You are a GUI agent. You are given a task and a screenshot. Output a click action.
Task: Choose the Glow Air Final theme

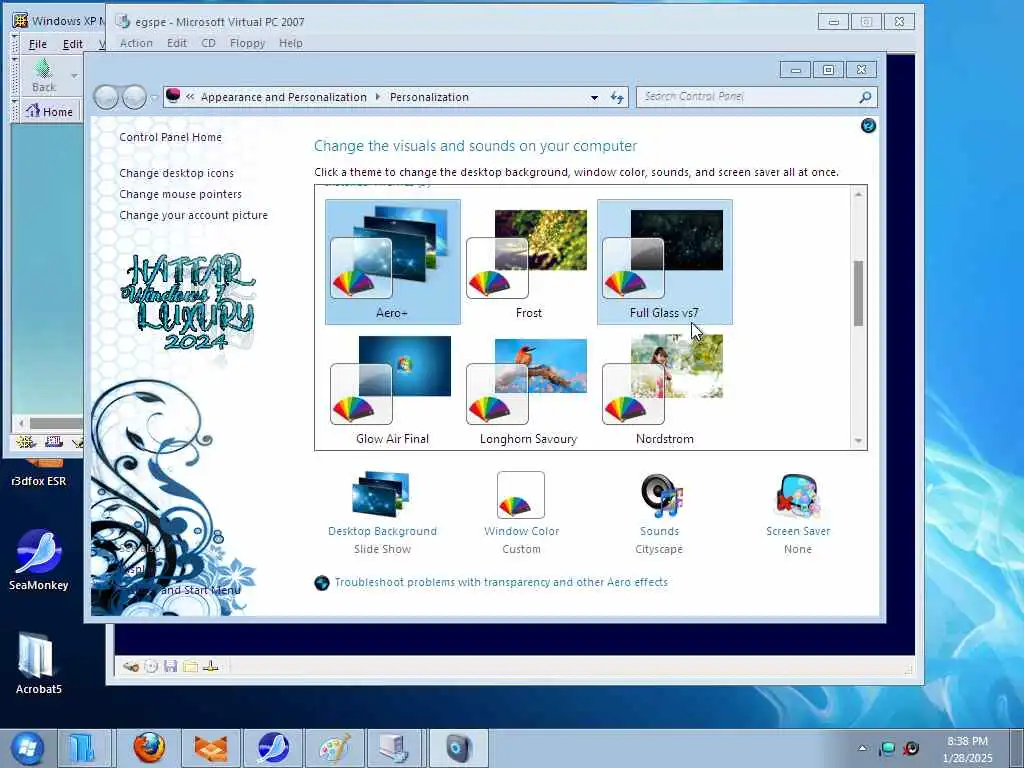[392, 390]
